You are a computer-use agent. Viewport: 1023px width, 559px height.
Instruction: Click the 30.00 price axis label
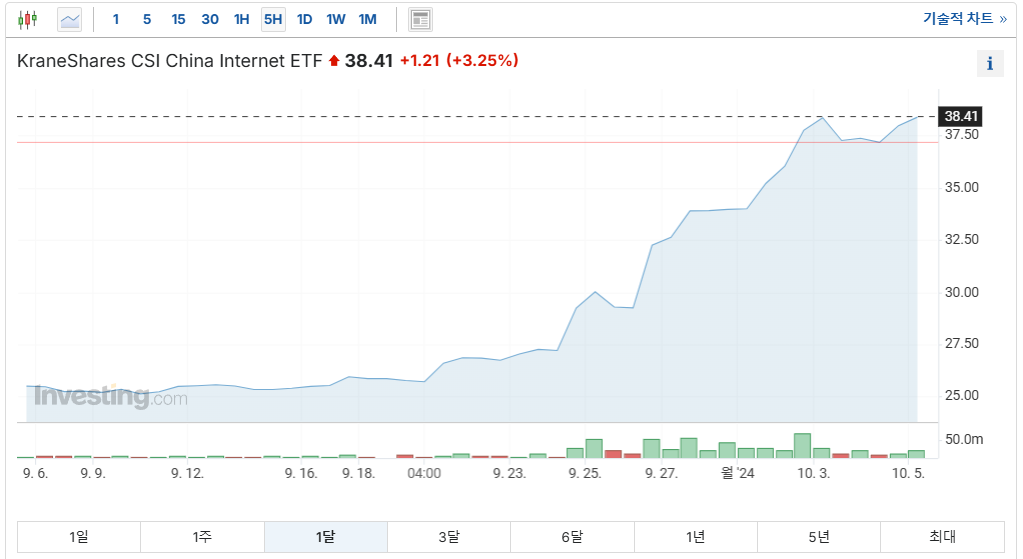tap(962, 292)
